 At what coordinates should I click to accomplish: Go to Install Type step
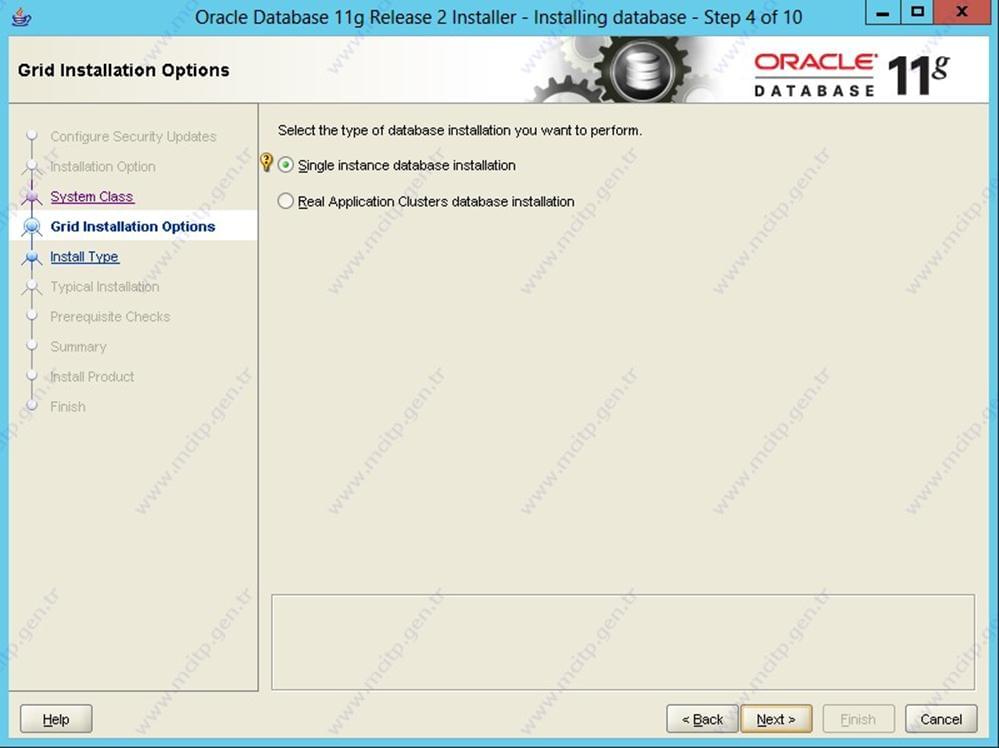pos(84,256)
